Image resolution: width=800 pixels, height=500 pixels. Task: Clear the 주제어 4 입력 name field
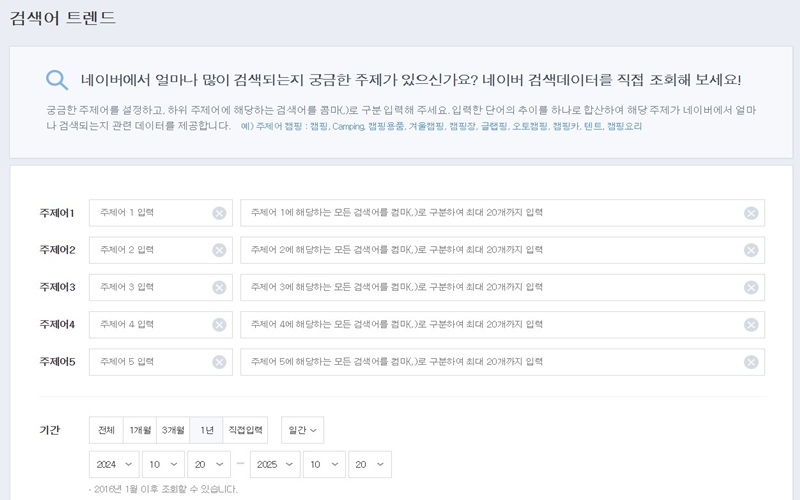tap(219, 325)
